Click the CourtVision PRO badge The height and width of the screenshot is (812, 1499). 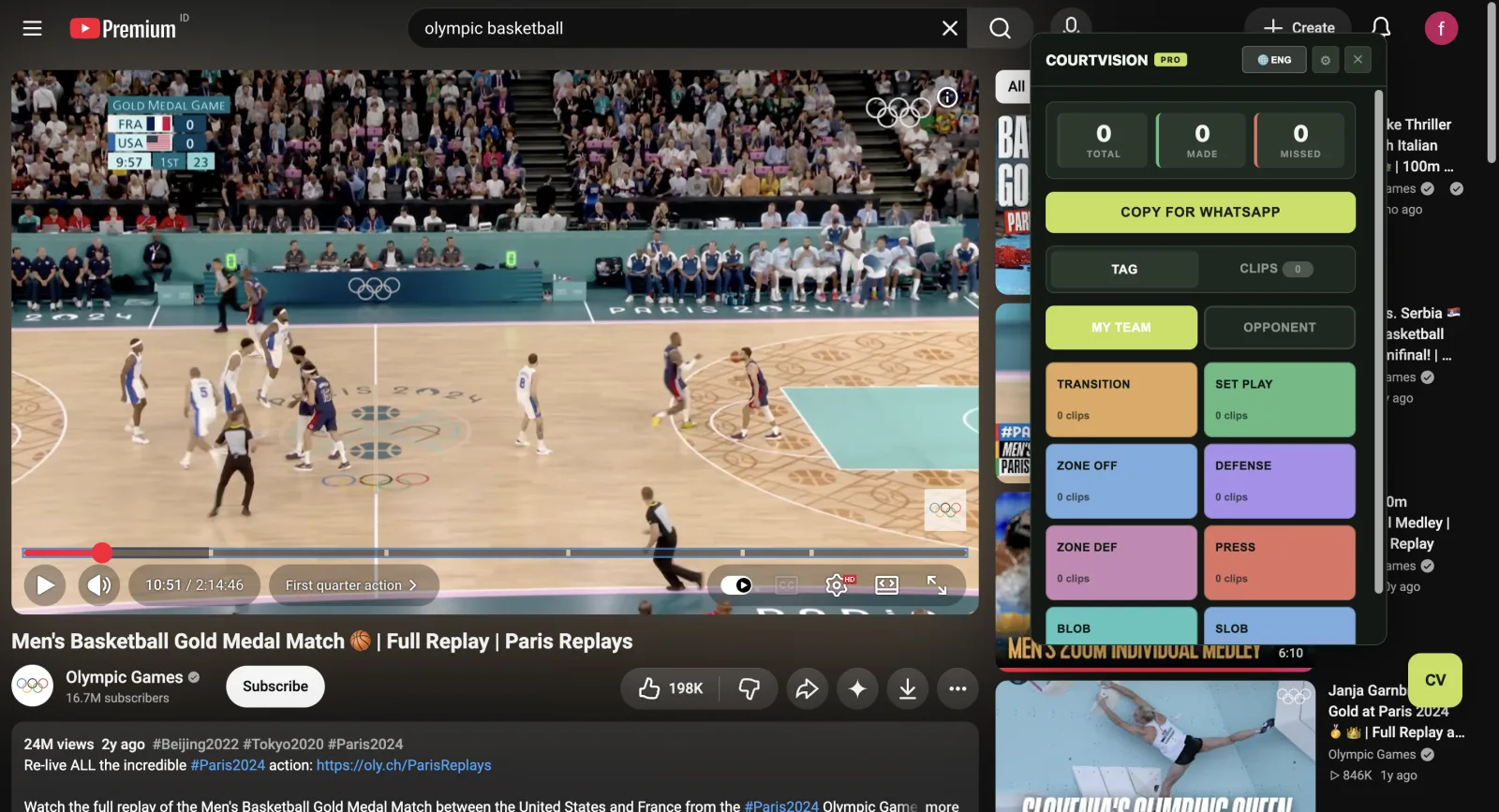(1170, 60)
